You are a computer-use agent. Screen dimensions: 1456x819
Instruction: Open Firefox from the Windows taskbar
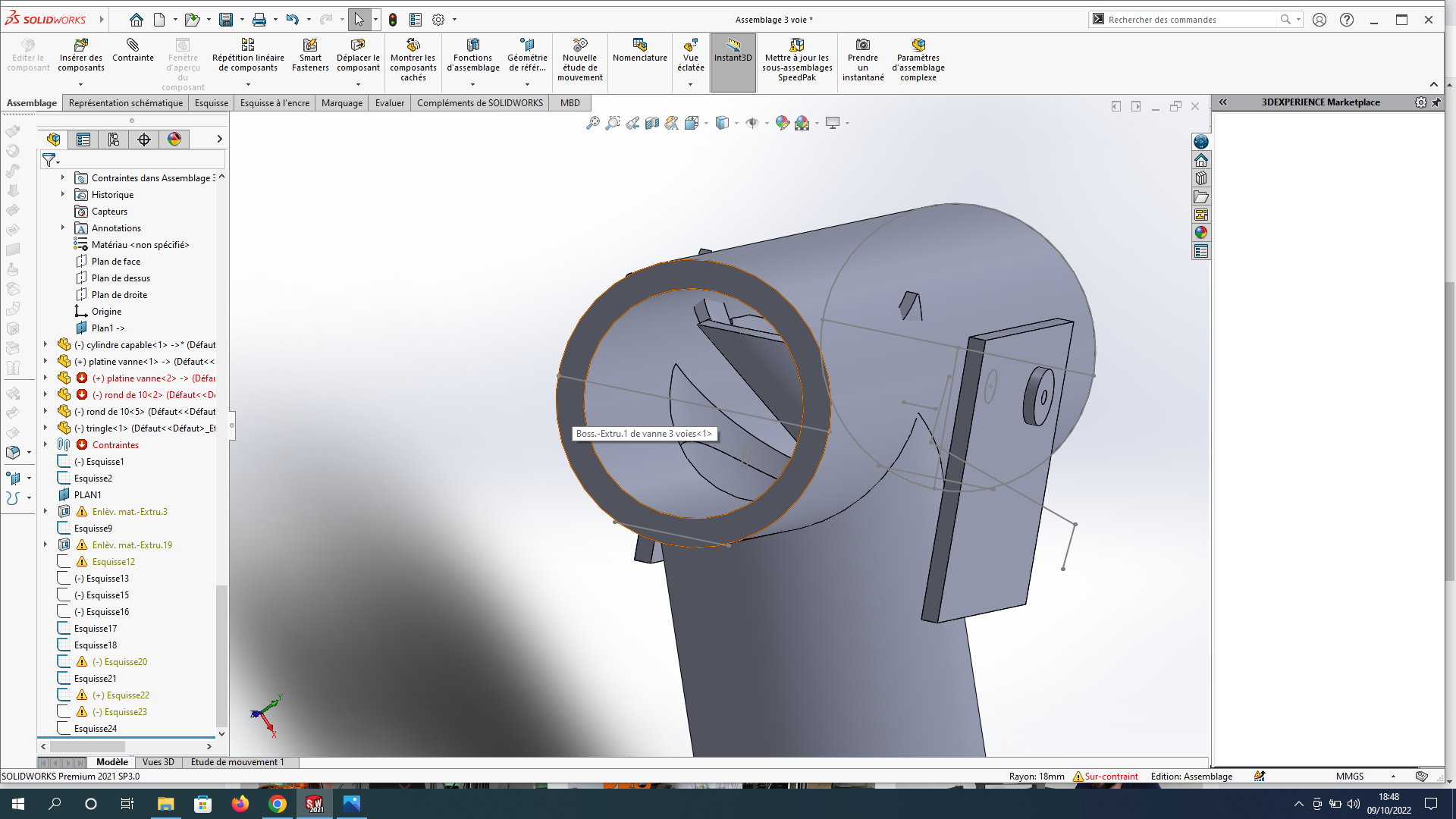[x=240, y=804]
